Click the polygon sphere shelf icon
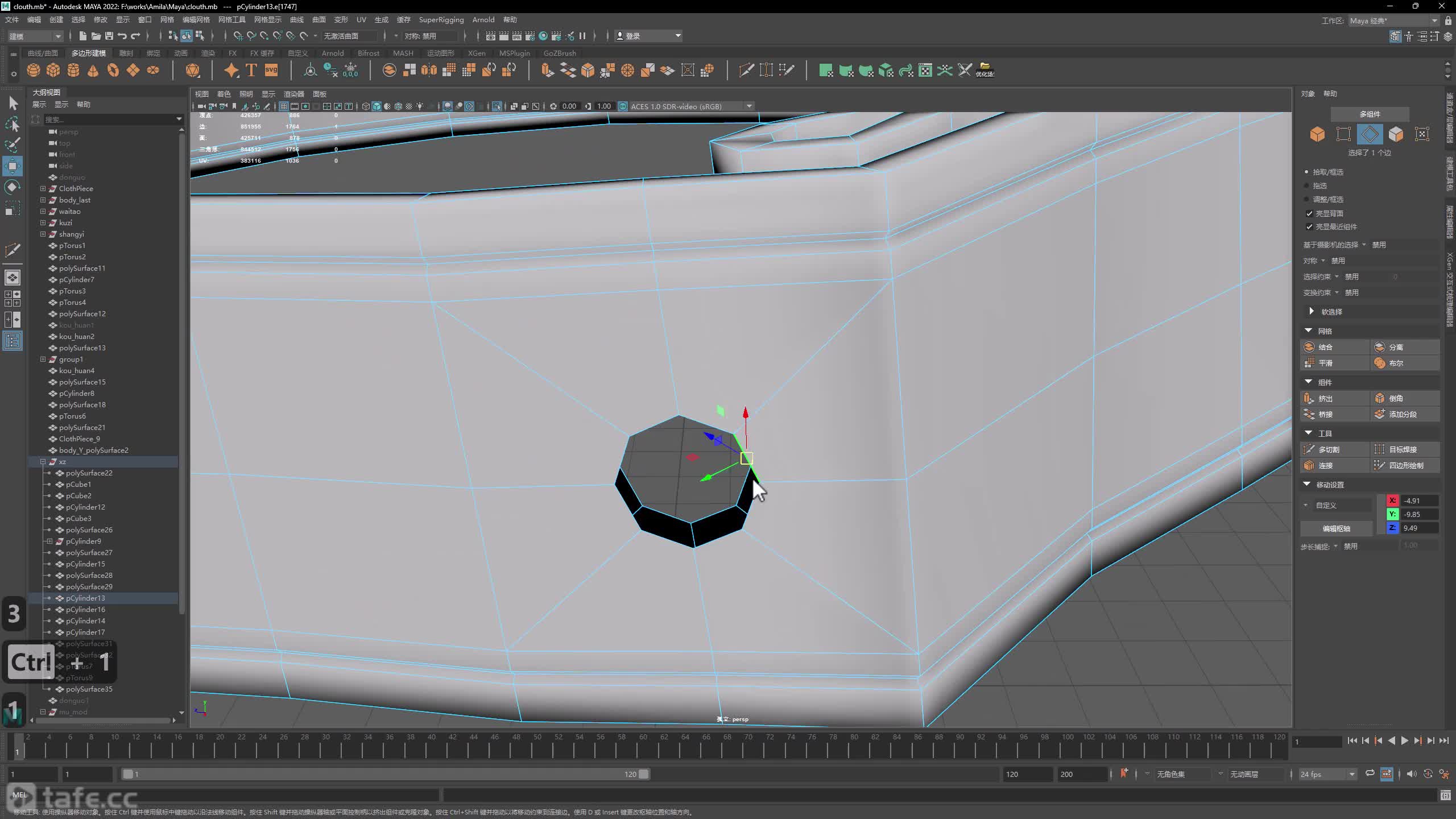This screenshot has height=819, width=1456. point(34,71)
